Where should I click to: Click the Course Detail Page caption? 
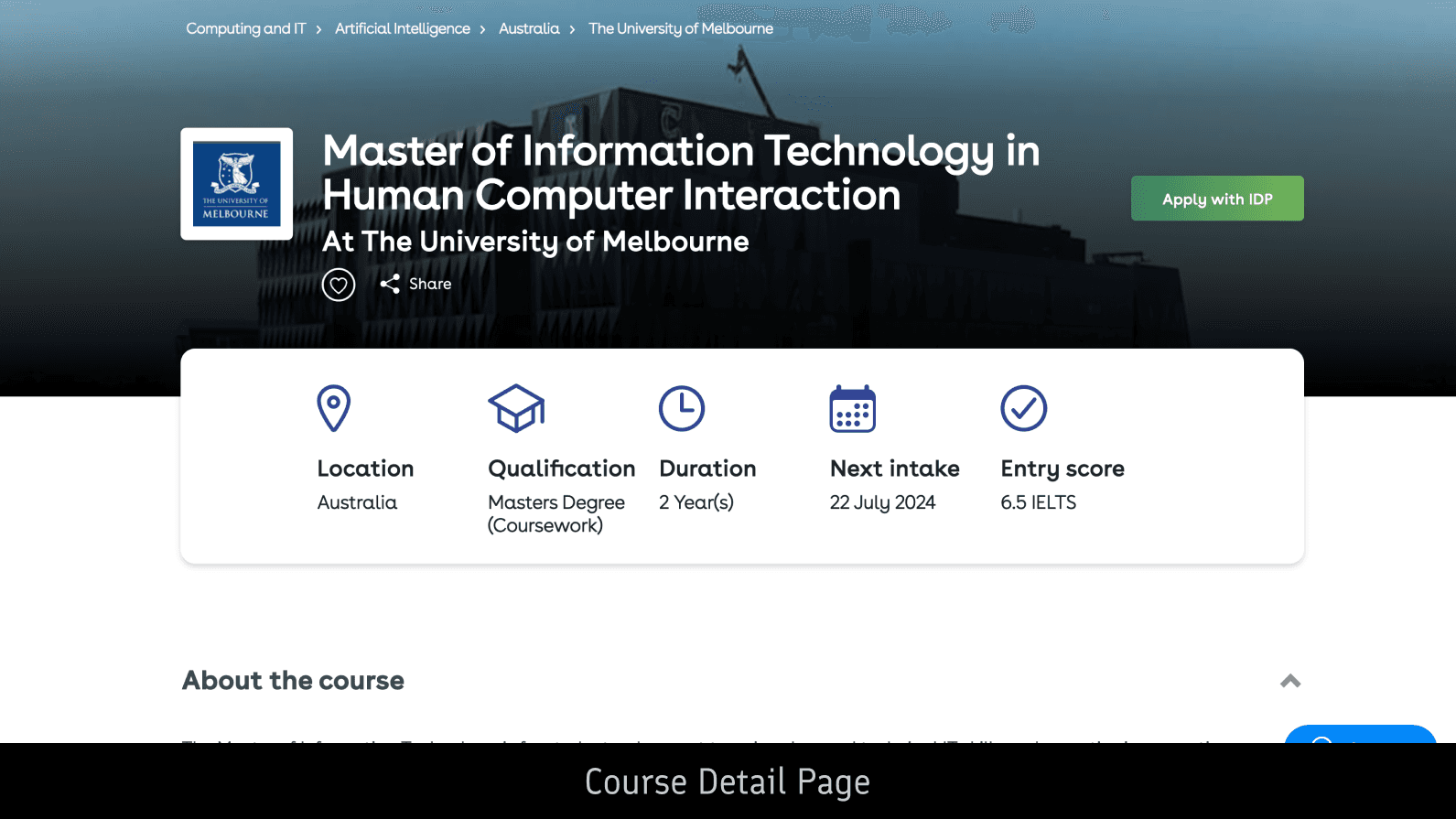pos(728,782)
